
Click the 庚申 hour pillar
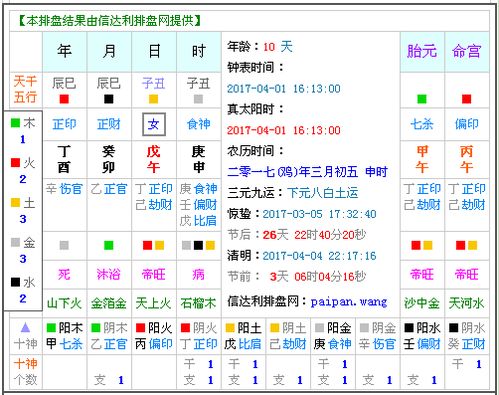[x=198, y=159]
